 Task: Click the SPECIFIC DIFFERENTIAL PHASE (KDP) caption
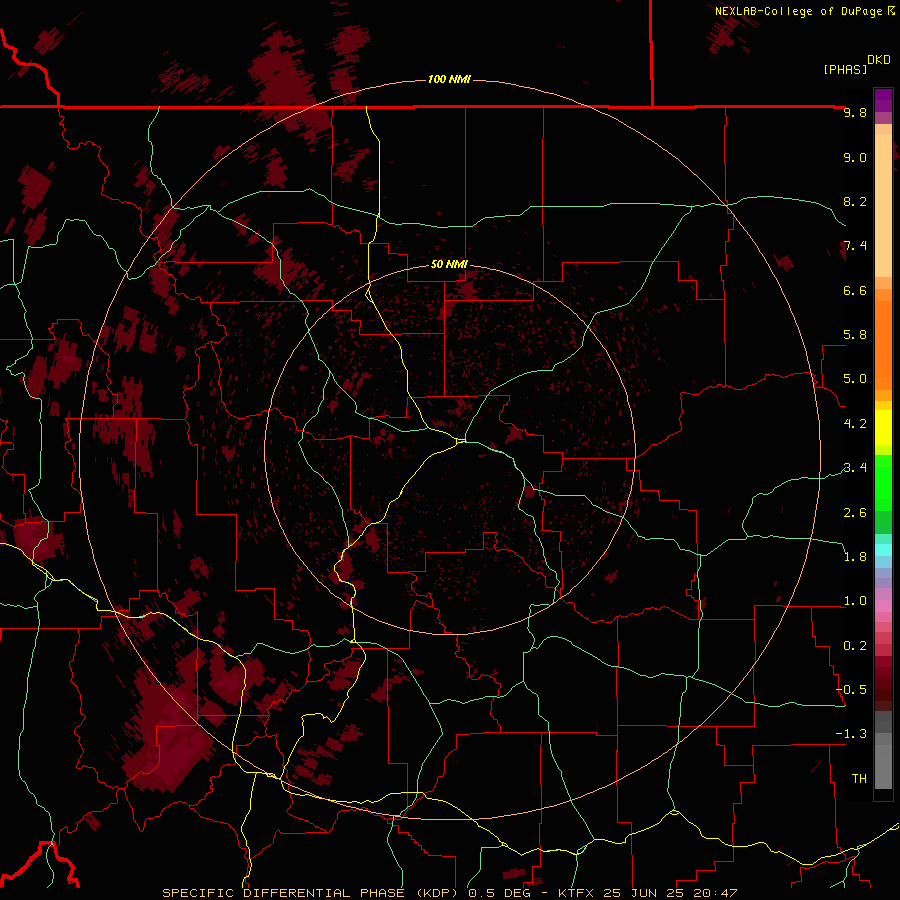[311, 893]
